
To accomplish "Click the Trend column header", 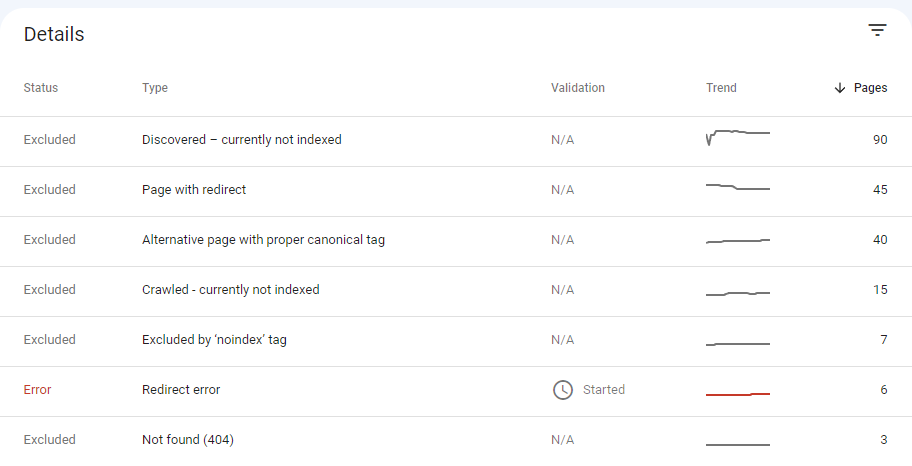I will (x=721, y=88).
